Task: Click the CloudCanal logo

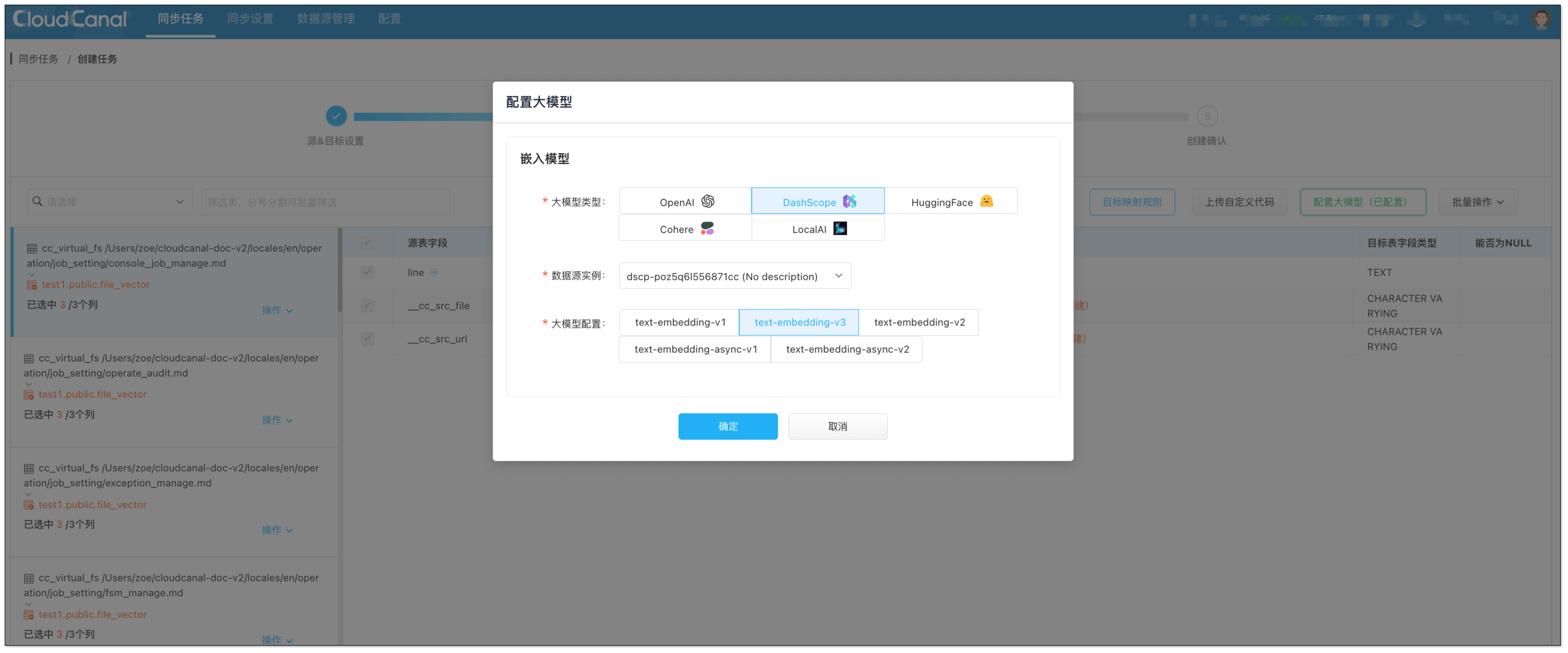Action: (70, 19)
